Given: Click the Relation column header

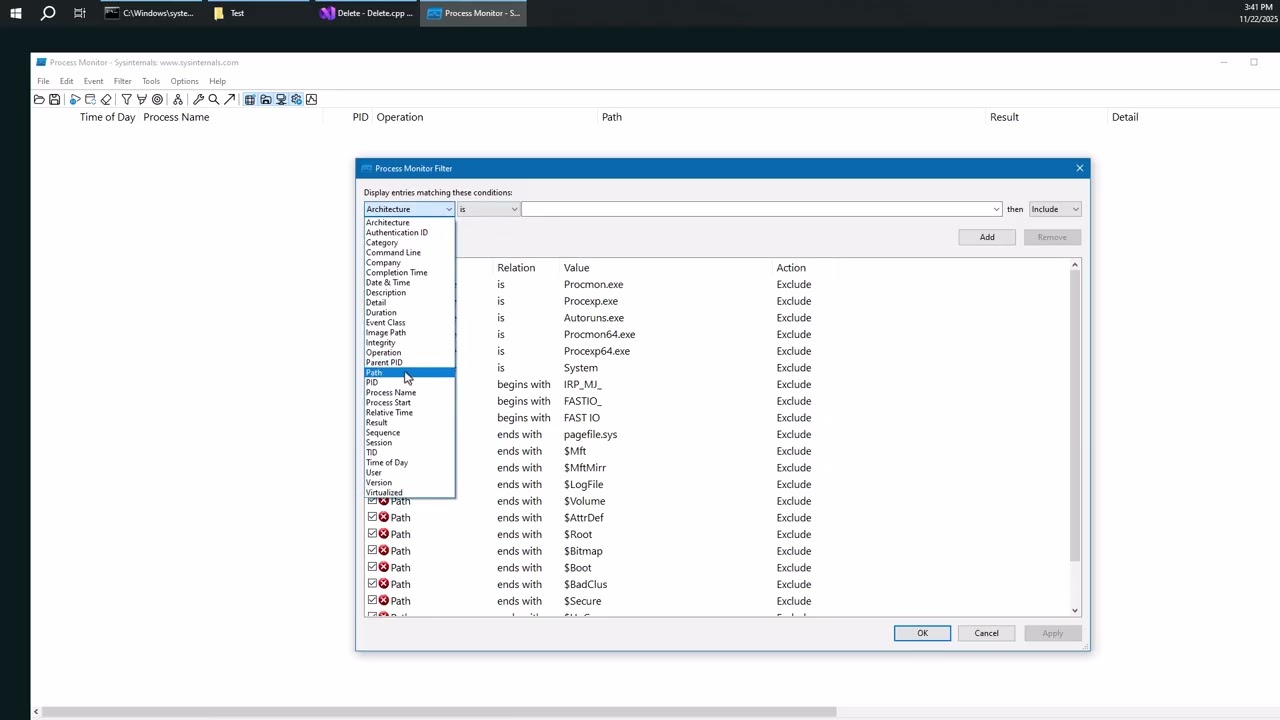Looking at the screenshot, I should tap(516, 268).
